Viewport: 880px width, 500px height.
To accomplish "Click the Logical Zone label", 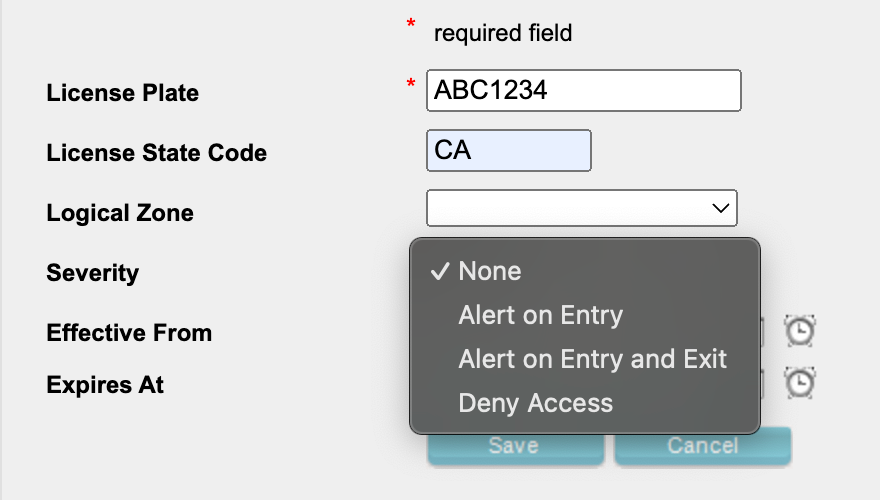I will [x=120, y=213].
